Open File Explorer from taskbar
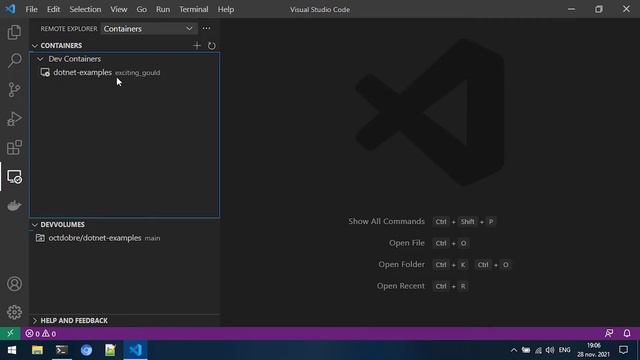Image resolution: width=640 pixels, height=360 pixels. [37, 350]
